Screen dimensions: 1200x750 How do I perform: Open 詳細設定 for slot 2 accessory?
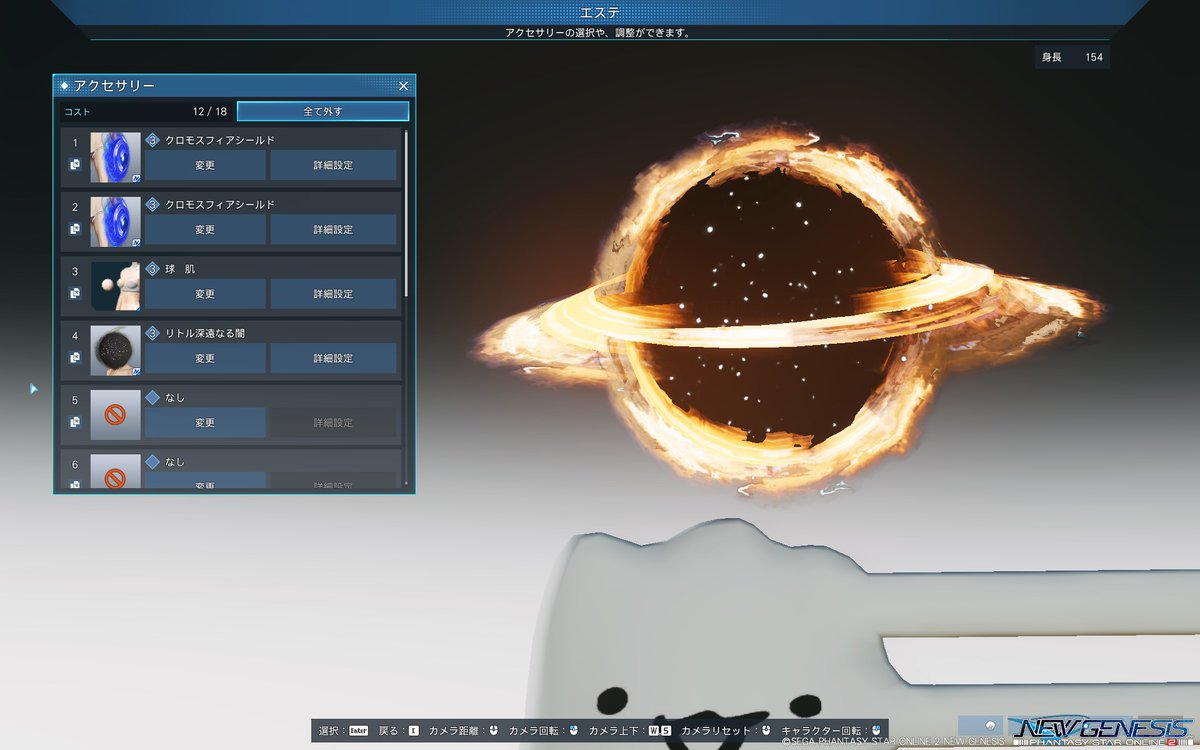(x=333, y=229)
